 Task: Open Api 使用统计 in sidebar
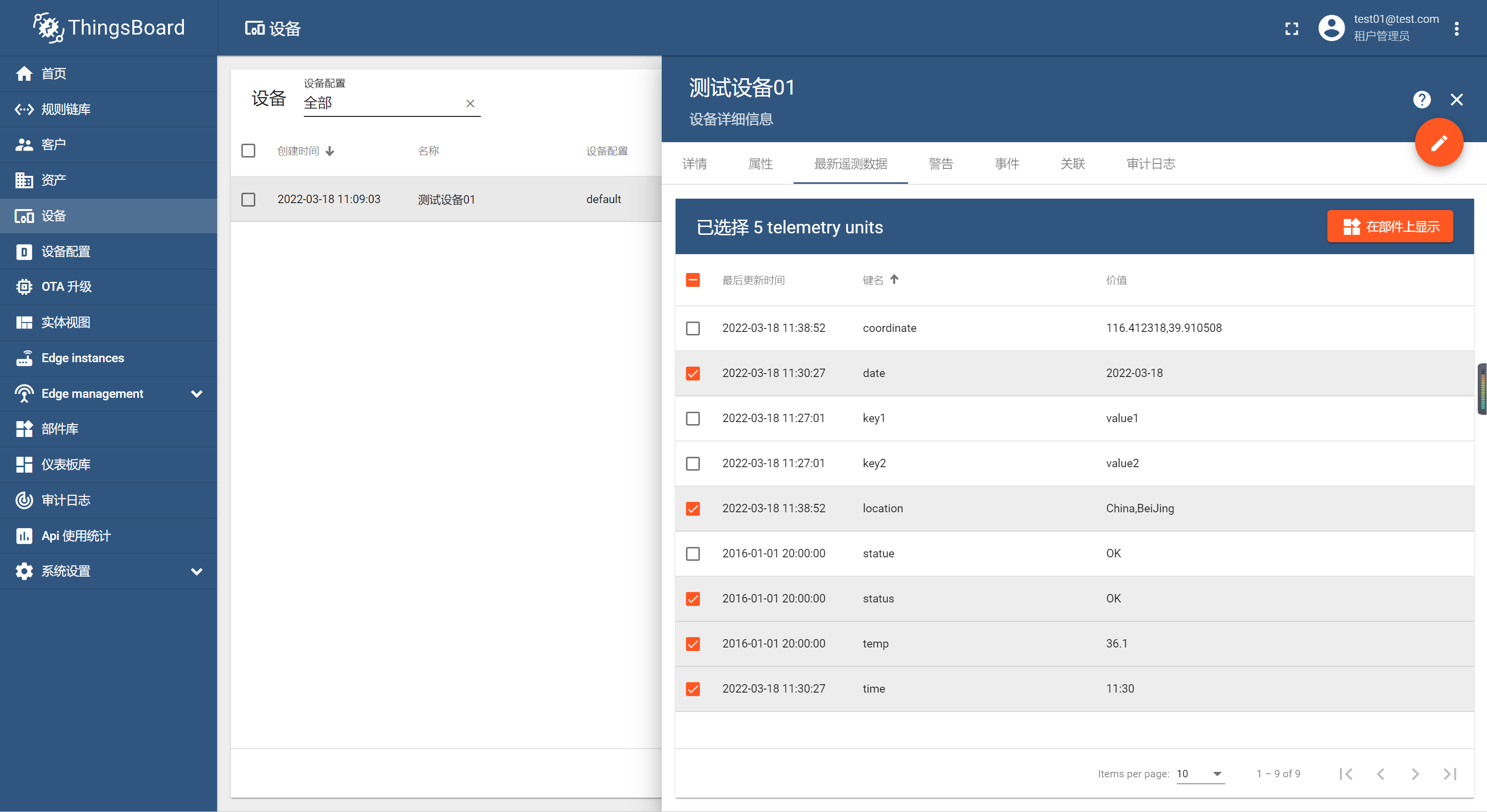[x=76, y=536]
